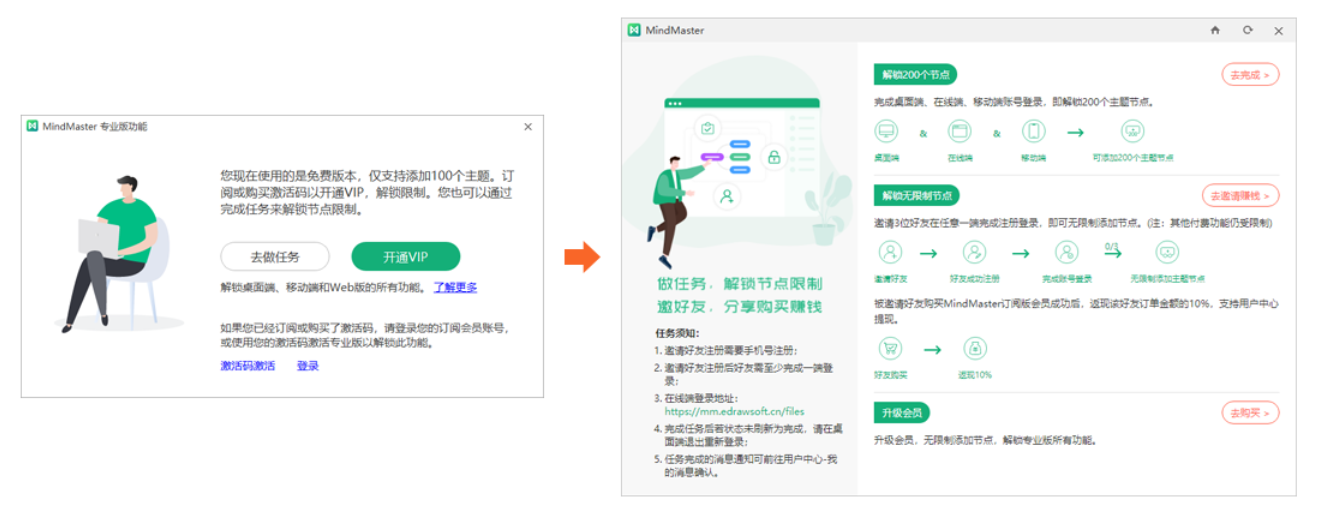Screen dimensions: 1318x519
Task: Click the 好友成功注册 icon
Action: click(x=974, y=252)
